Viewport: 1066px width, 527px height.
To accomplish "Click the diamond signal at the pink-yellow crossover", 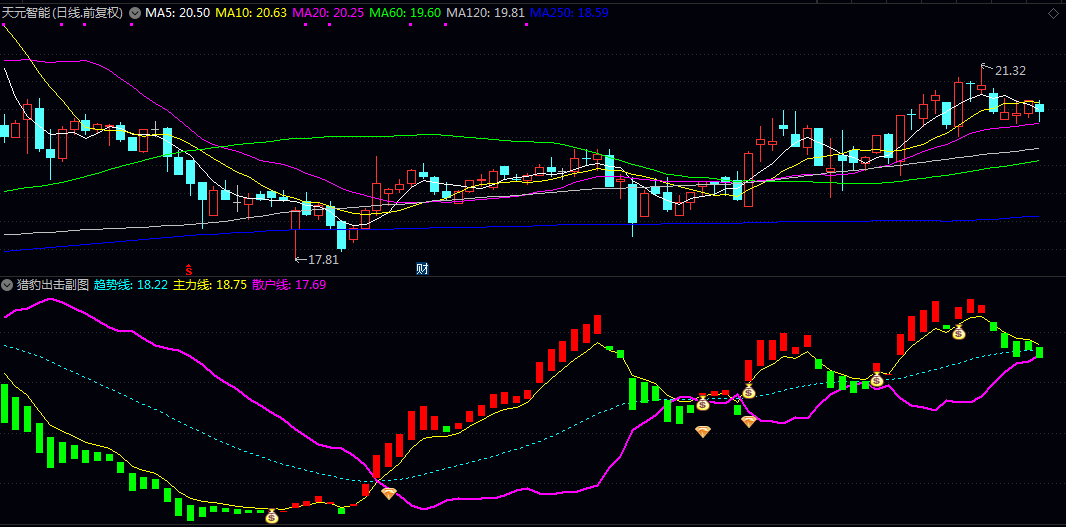I will 388,494.
